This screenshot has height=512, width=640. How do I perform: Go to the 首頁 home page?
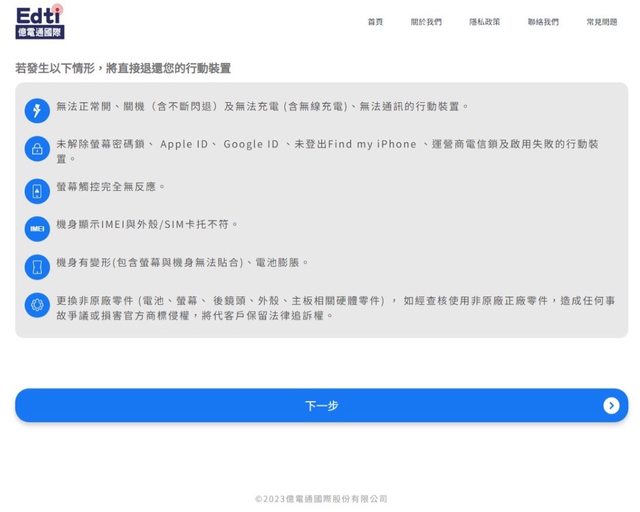click(x=375, y=22)
